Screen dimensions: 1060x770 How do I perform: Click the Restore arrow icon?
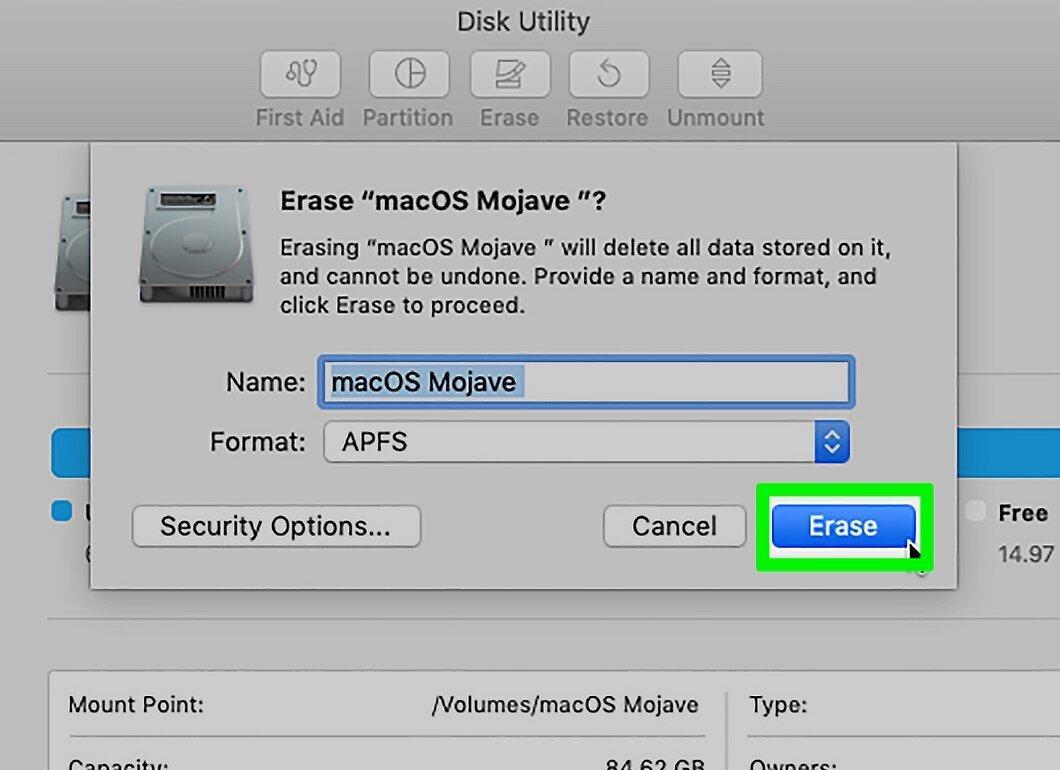click(609, 74)
